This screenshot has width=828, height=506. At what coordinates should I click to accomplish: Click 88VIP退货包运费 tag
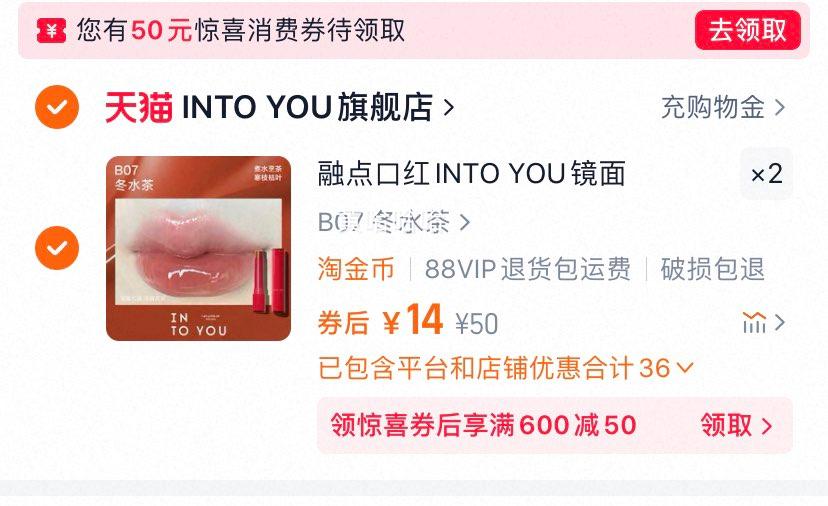pos(528,269)
